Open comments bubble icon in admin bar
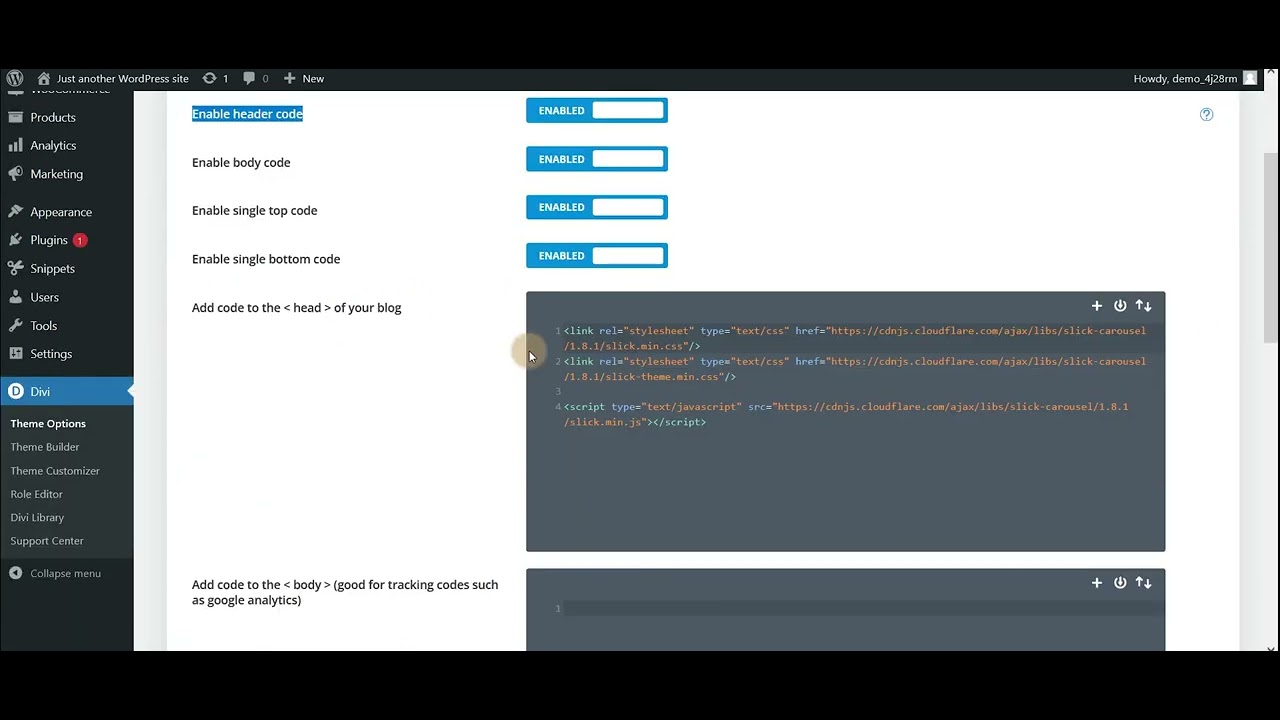 [x=249, y=78]
